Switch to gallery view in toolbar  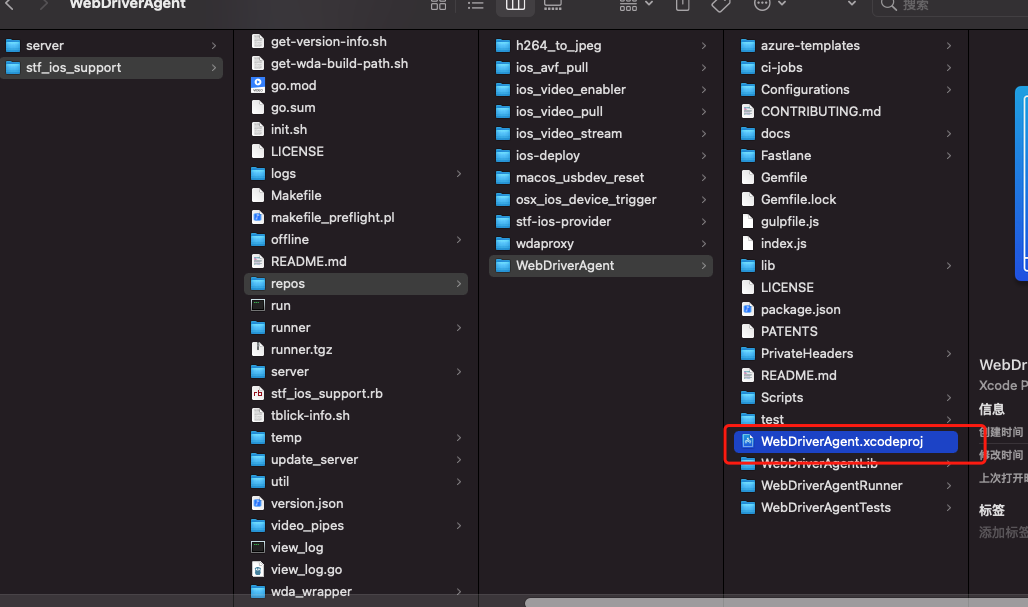click(x=552, y=5)
